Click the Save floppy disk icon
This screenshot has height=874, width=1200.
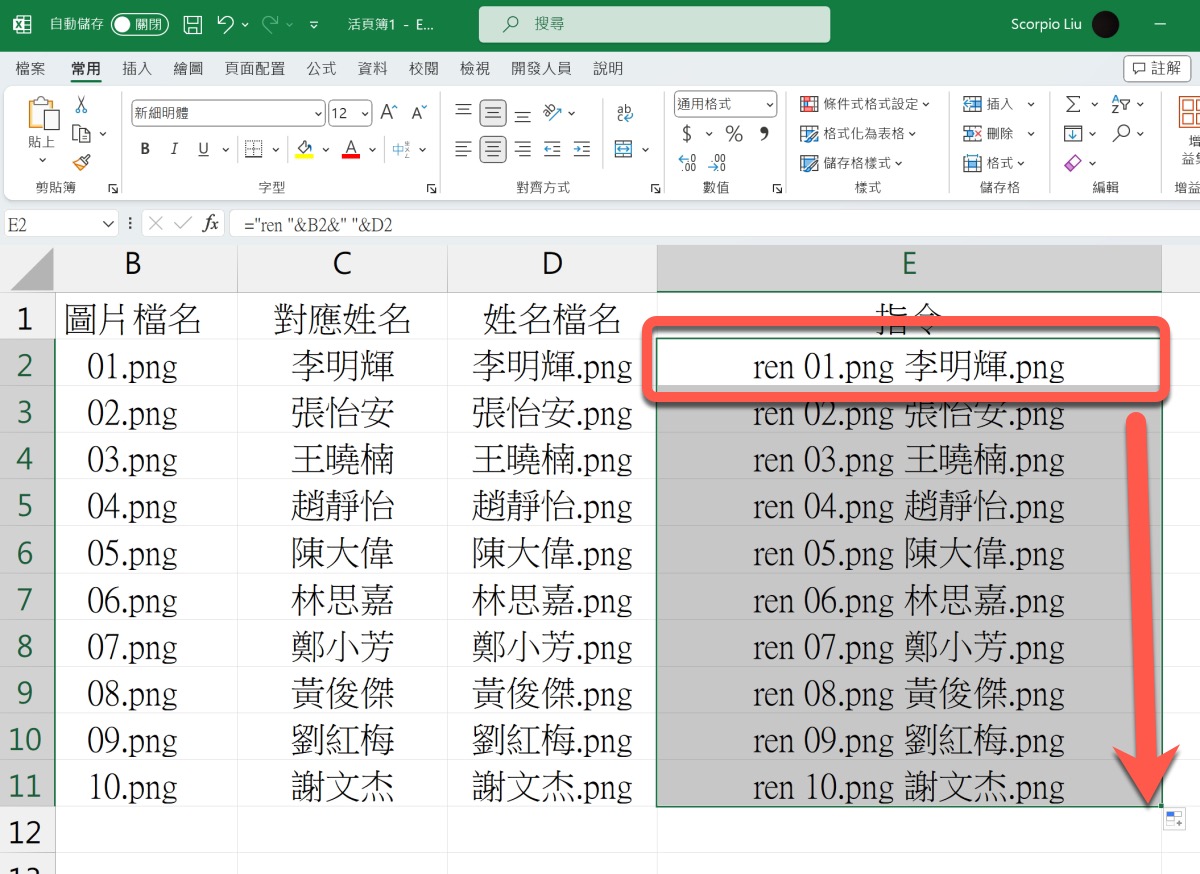[x=193, y=24]
